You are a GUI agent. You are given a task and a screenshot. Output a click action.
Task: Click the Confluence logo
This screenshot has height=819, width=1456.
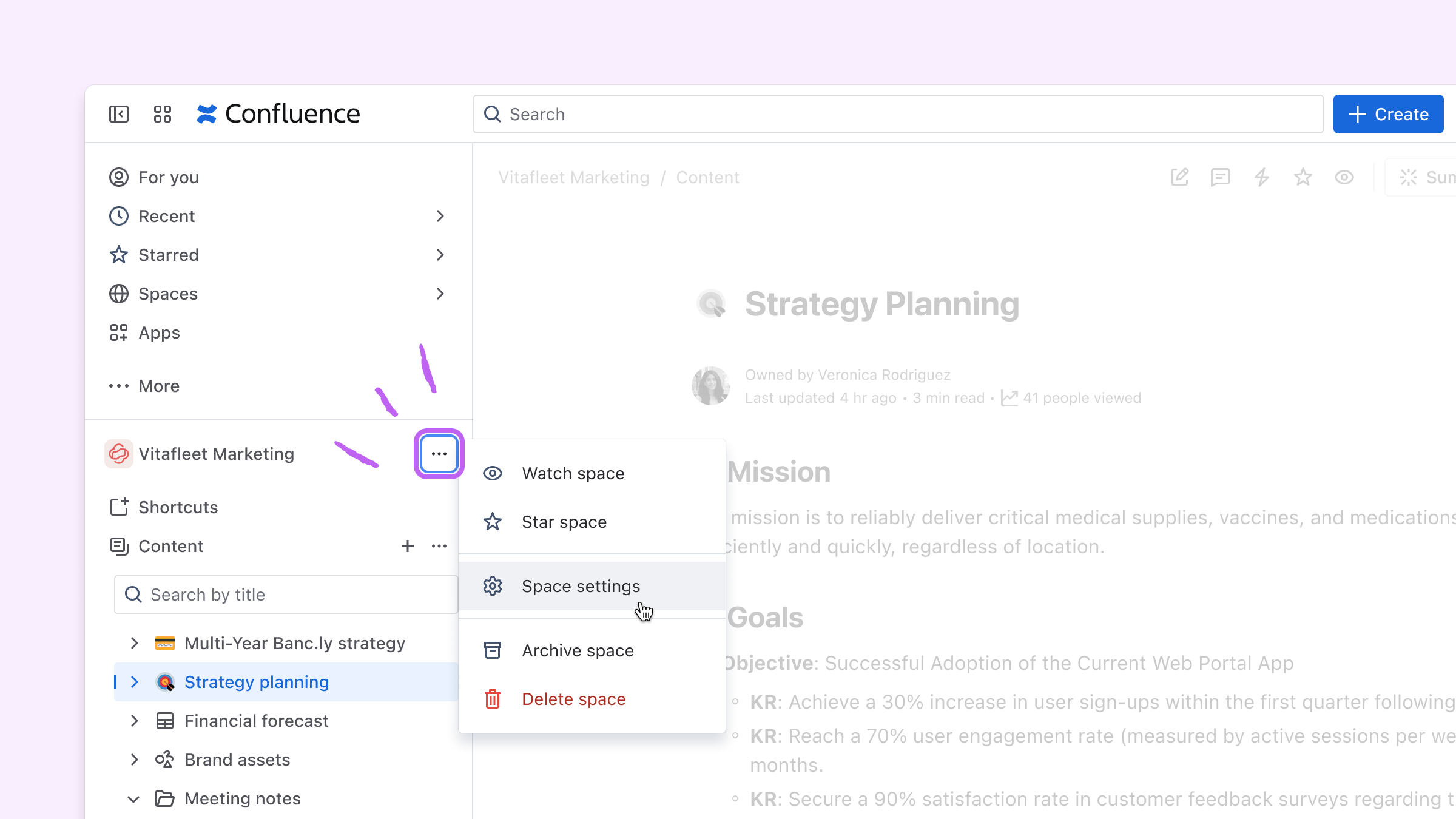pos(280,113)
